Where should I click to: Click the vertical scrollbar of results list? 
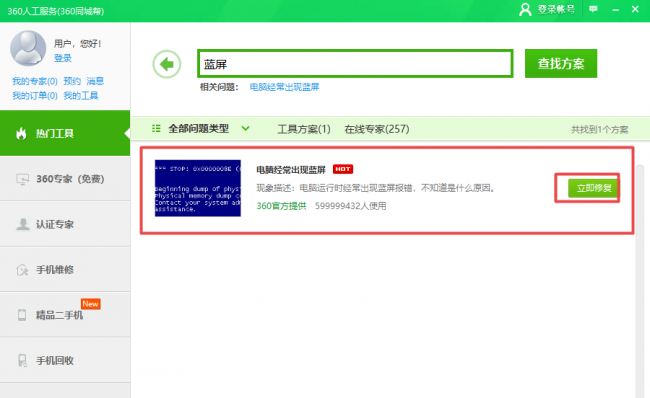point(640,281)
